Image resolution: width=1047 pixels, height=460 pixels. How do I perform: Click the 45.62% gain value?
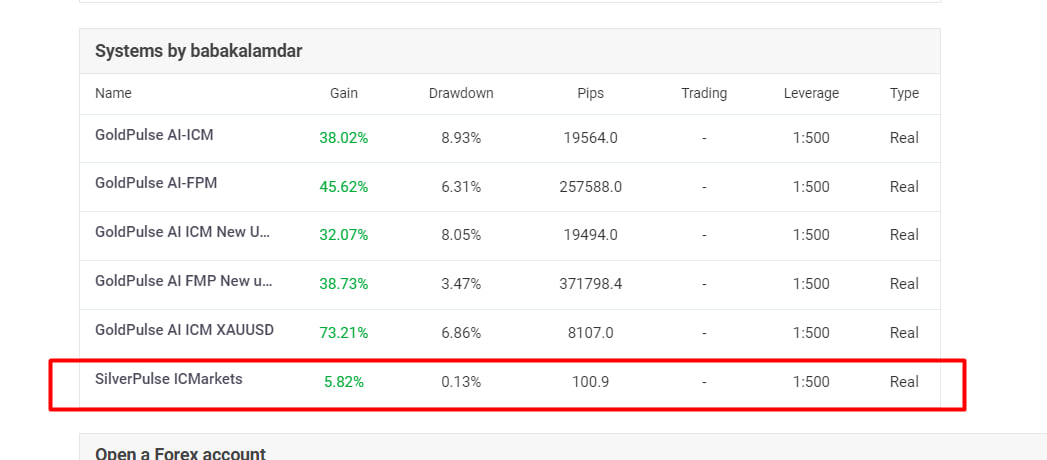[344, 187]
